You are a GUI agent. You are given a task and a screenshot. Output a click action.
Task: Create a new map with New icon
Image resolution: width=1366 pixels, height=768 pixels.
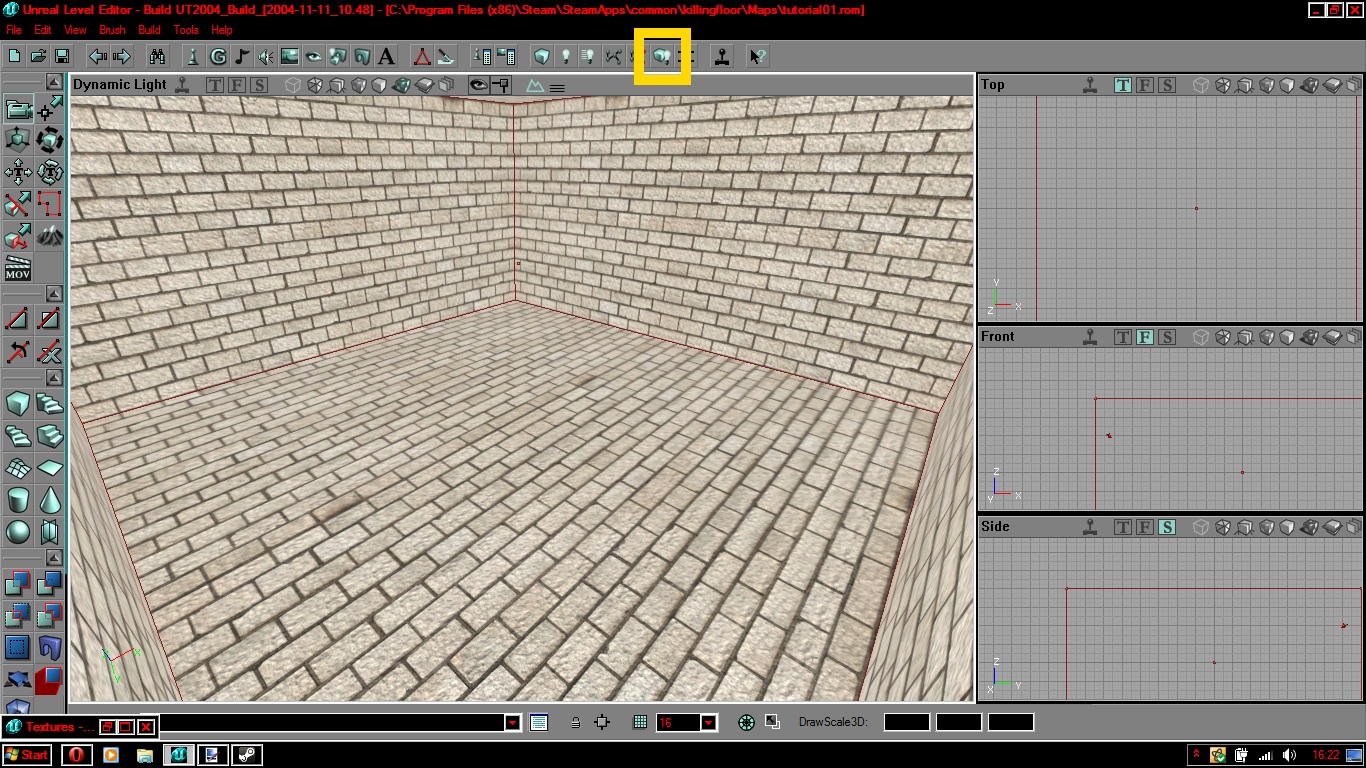pyautogui.click(x=14, y=57)
